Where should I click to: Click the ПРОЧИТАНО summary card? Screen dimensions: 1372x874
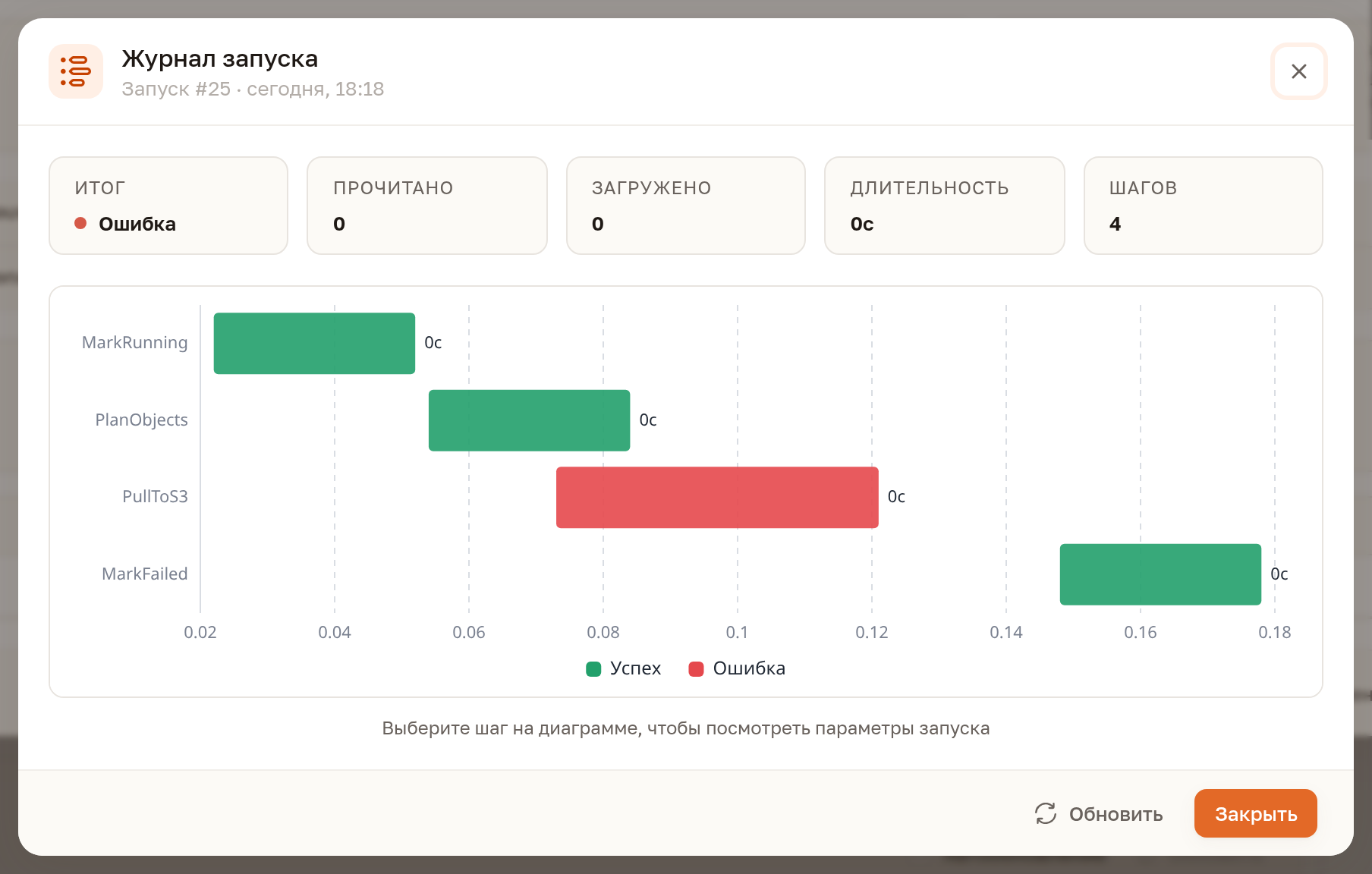coord(427,206)
